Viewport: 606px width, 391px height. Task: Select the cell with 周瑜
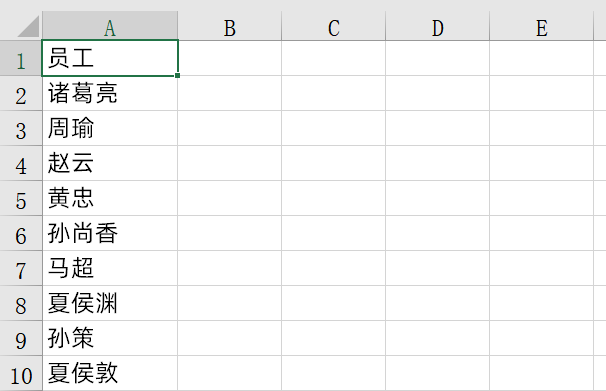(x=110, y=128)
